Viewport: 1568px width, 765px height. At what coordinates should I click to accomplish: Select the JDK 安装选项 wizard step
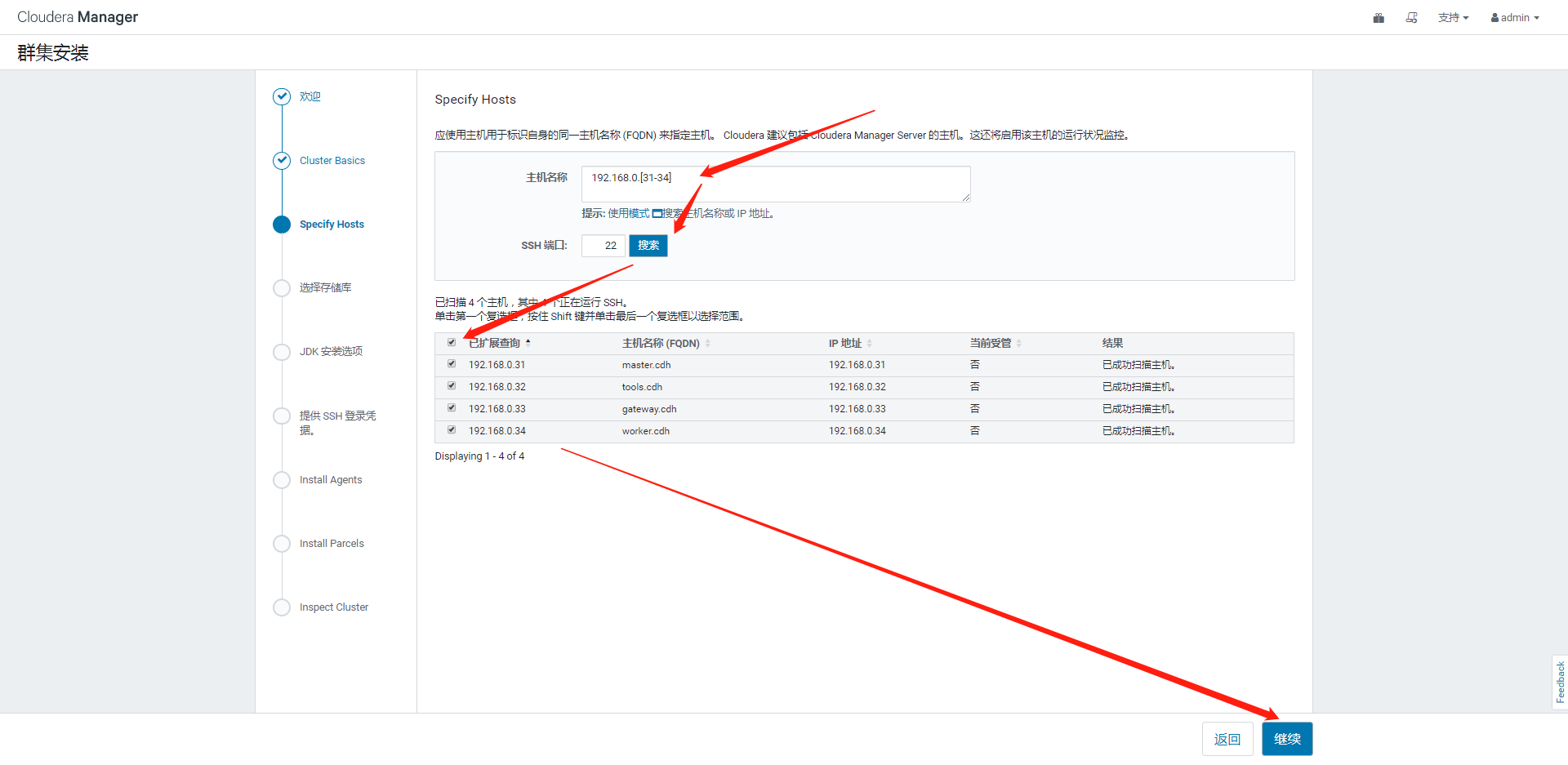click(x=331, y=352)
